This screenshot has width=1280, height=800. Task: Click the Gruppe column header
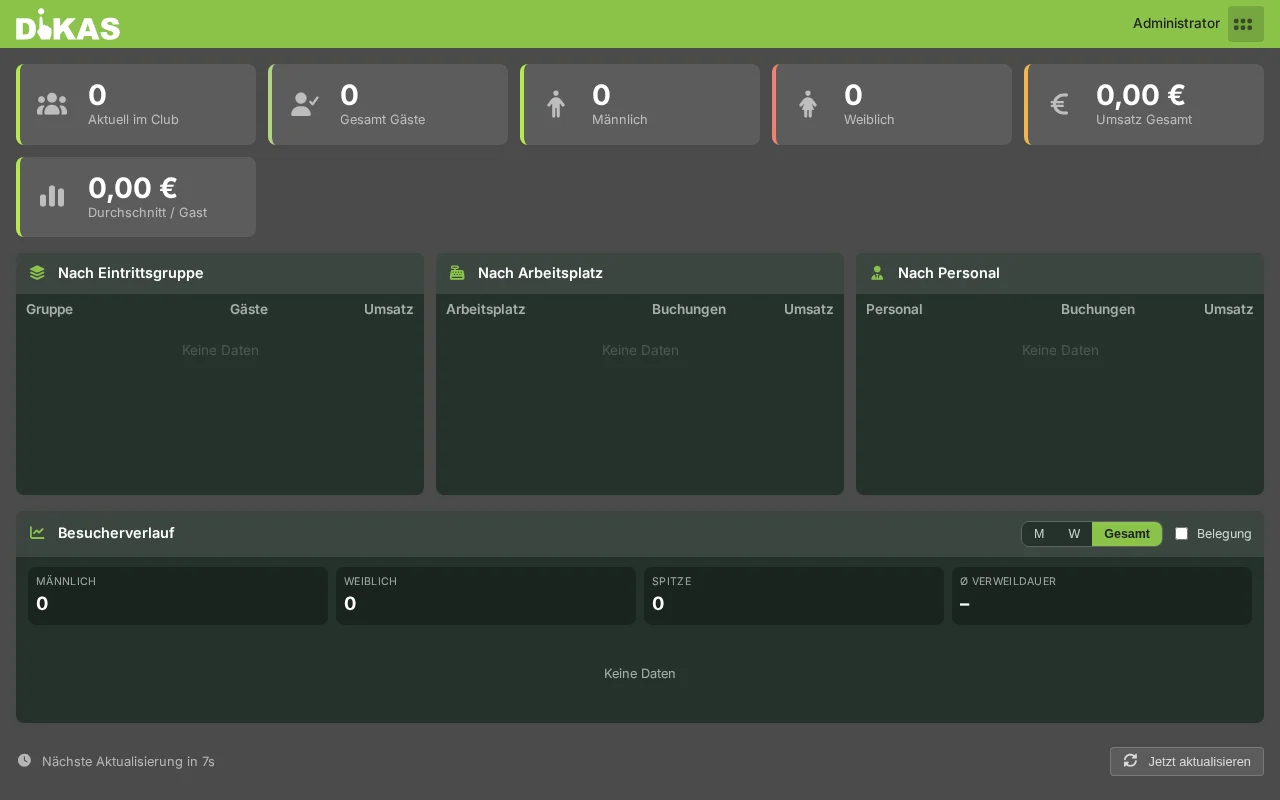(49, 309)
